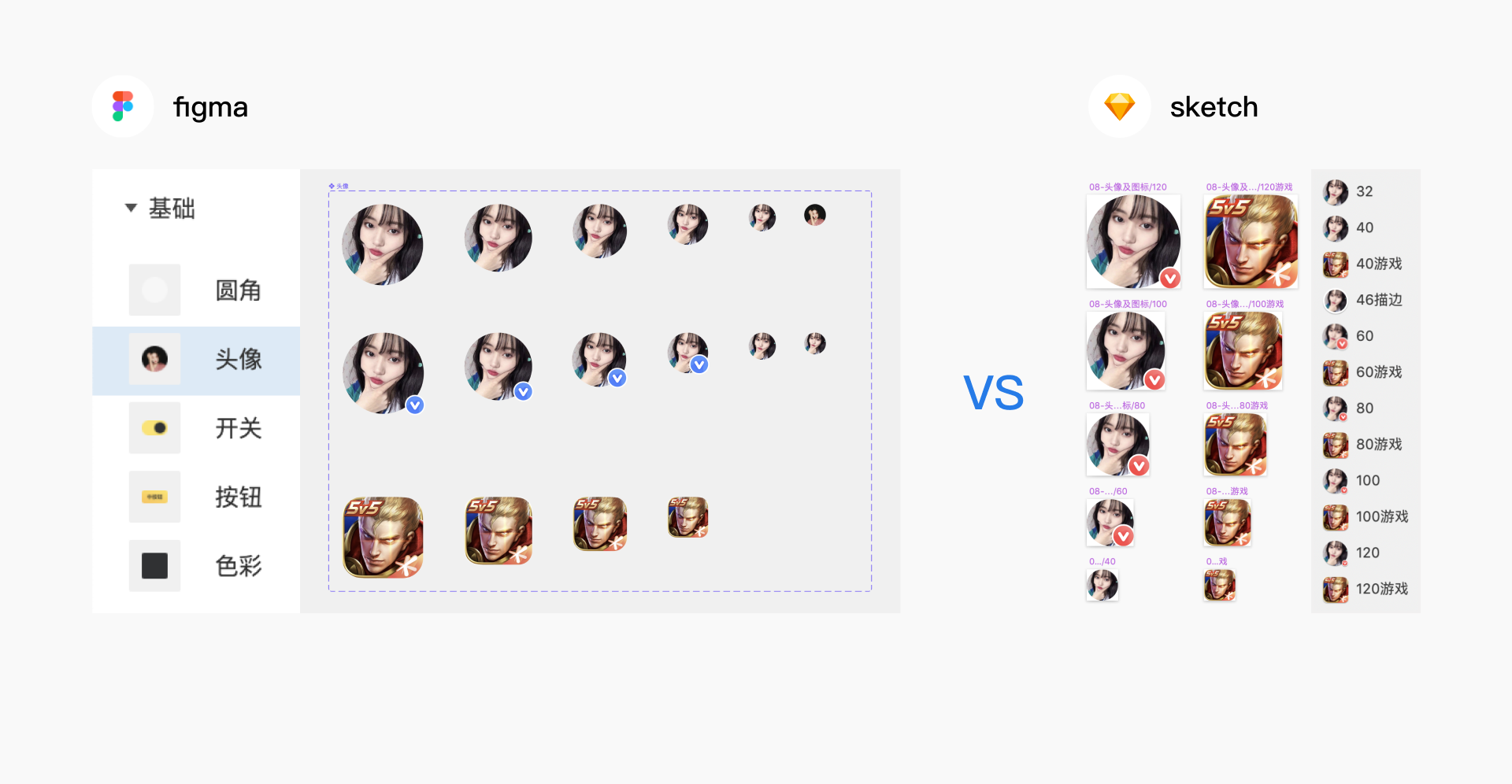Click the Sketch diamond logo icon

click(x=1119, y=106)
